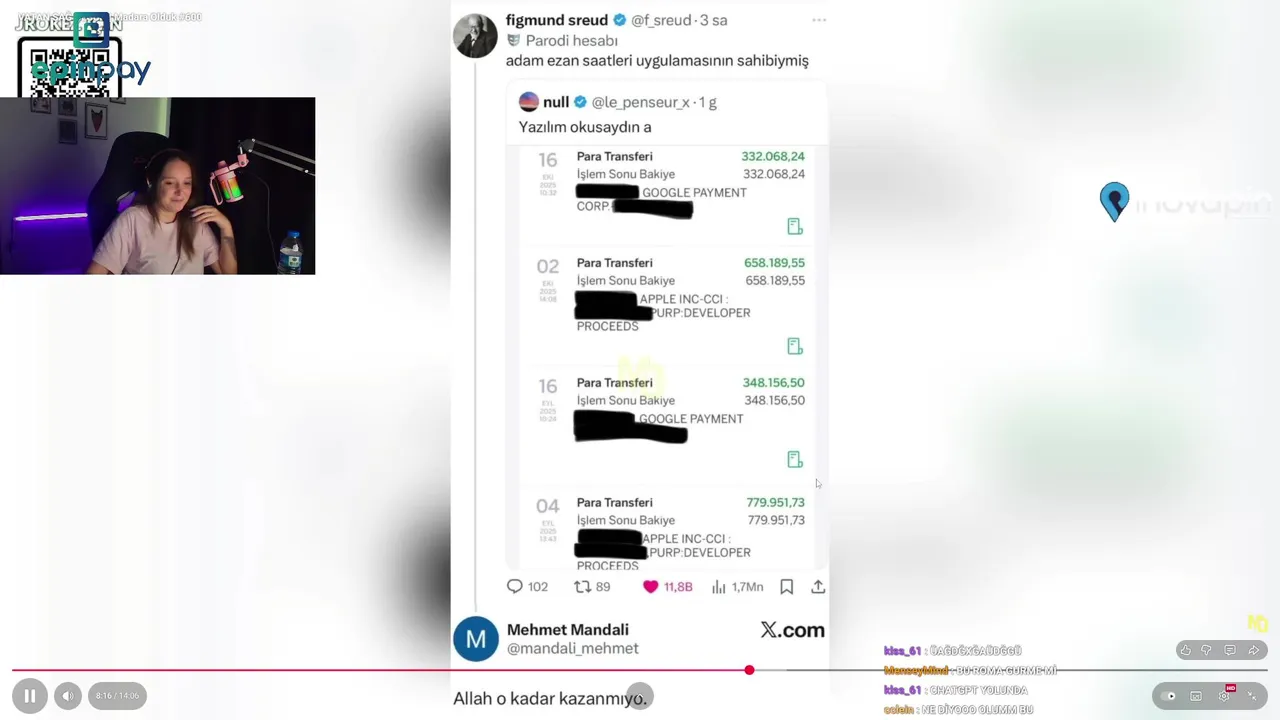
Task: Bookmark the figmund sreud tweet
Action: tap(787, 587)
